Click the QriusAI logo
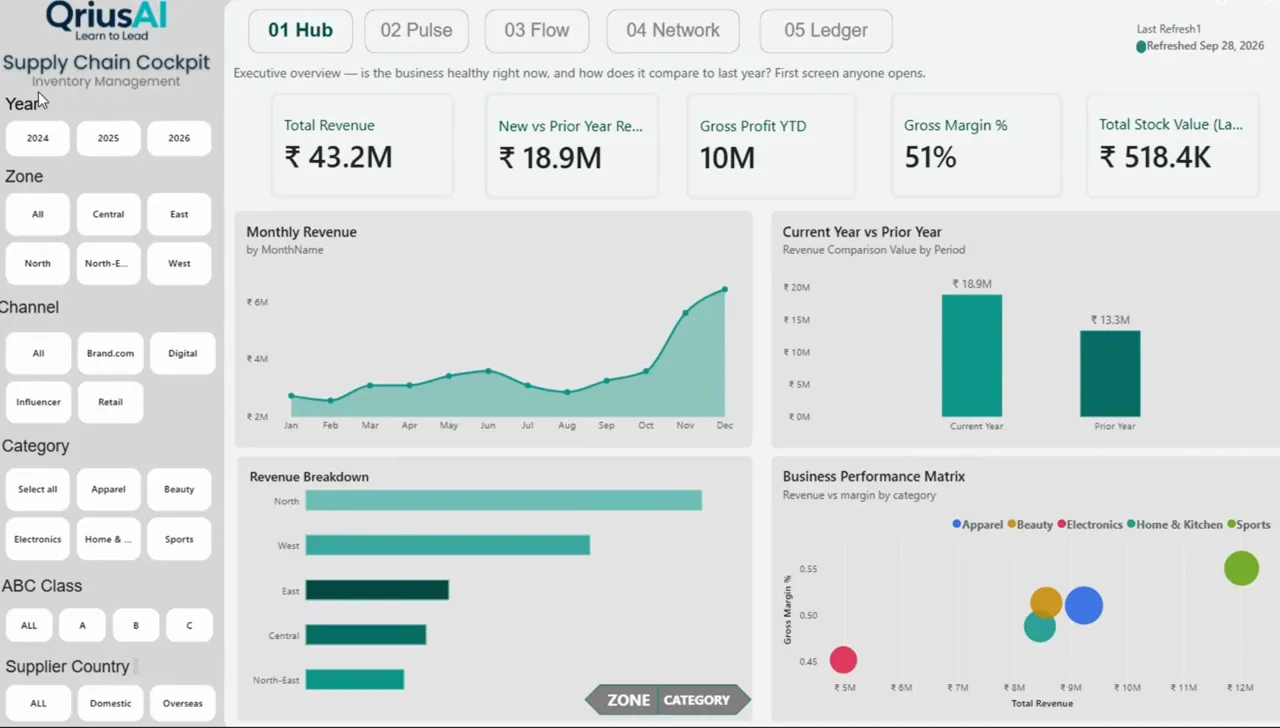The image size is (1280, 728). 106,20
